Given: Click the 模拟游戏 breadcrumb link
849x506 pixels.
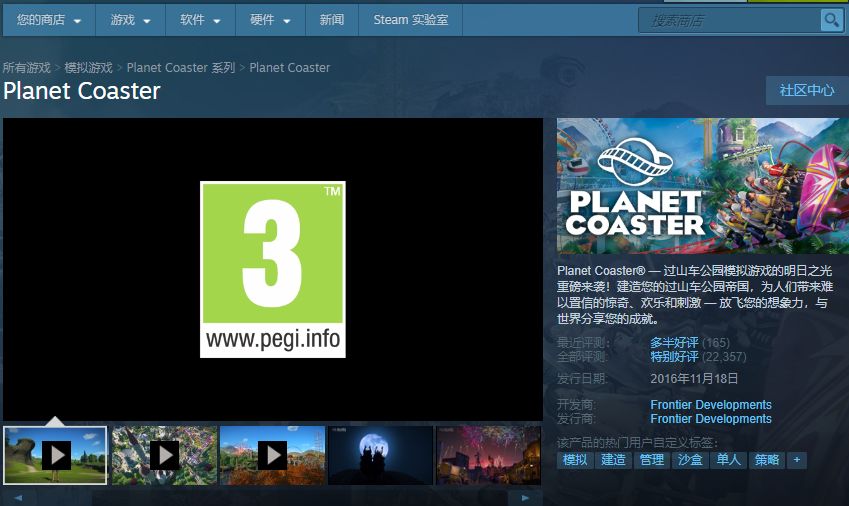Looking at the screenshot, I should pos(88,68).
